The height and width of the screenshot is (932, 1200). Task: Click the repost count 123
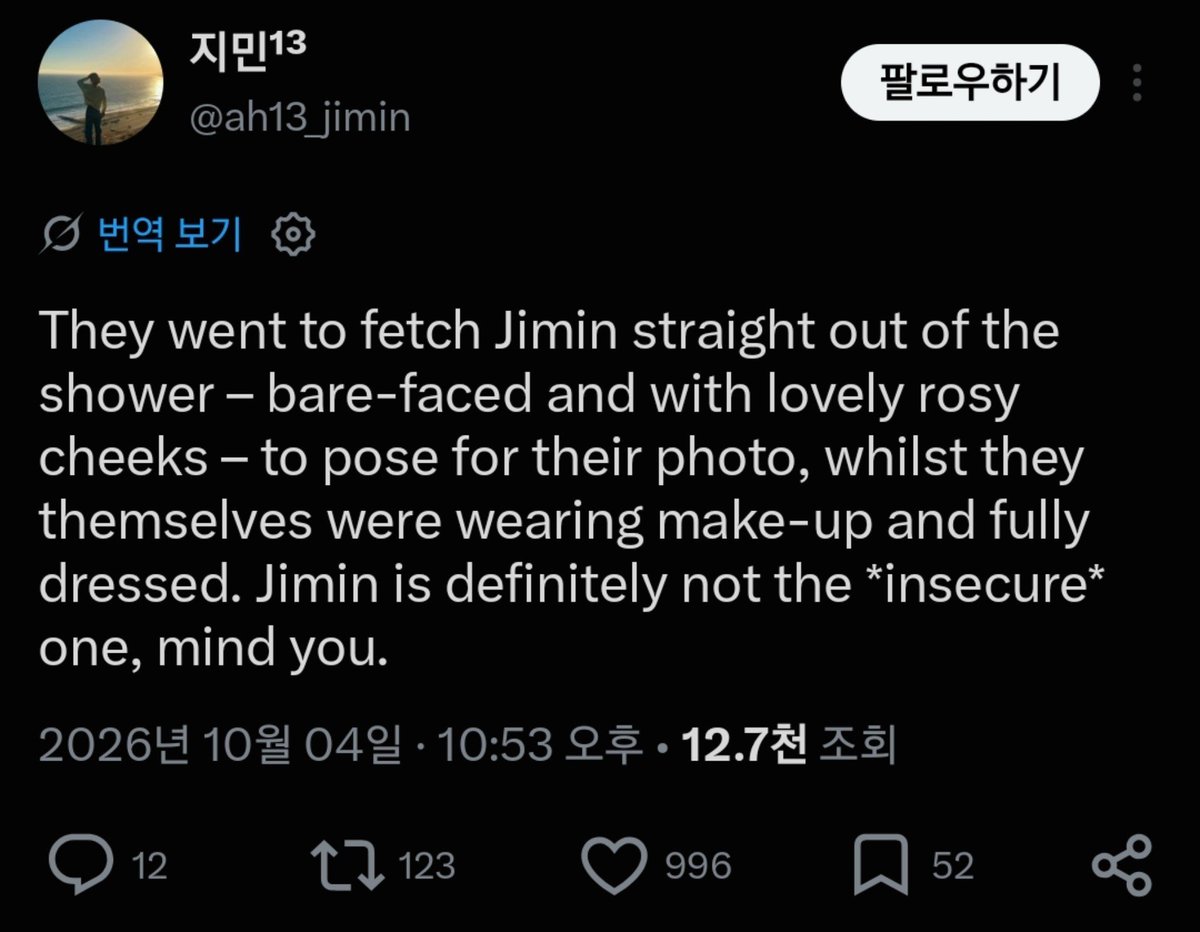[x=427, y=866]
